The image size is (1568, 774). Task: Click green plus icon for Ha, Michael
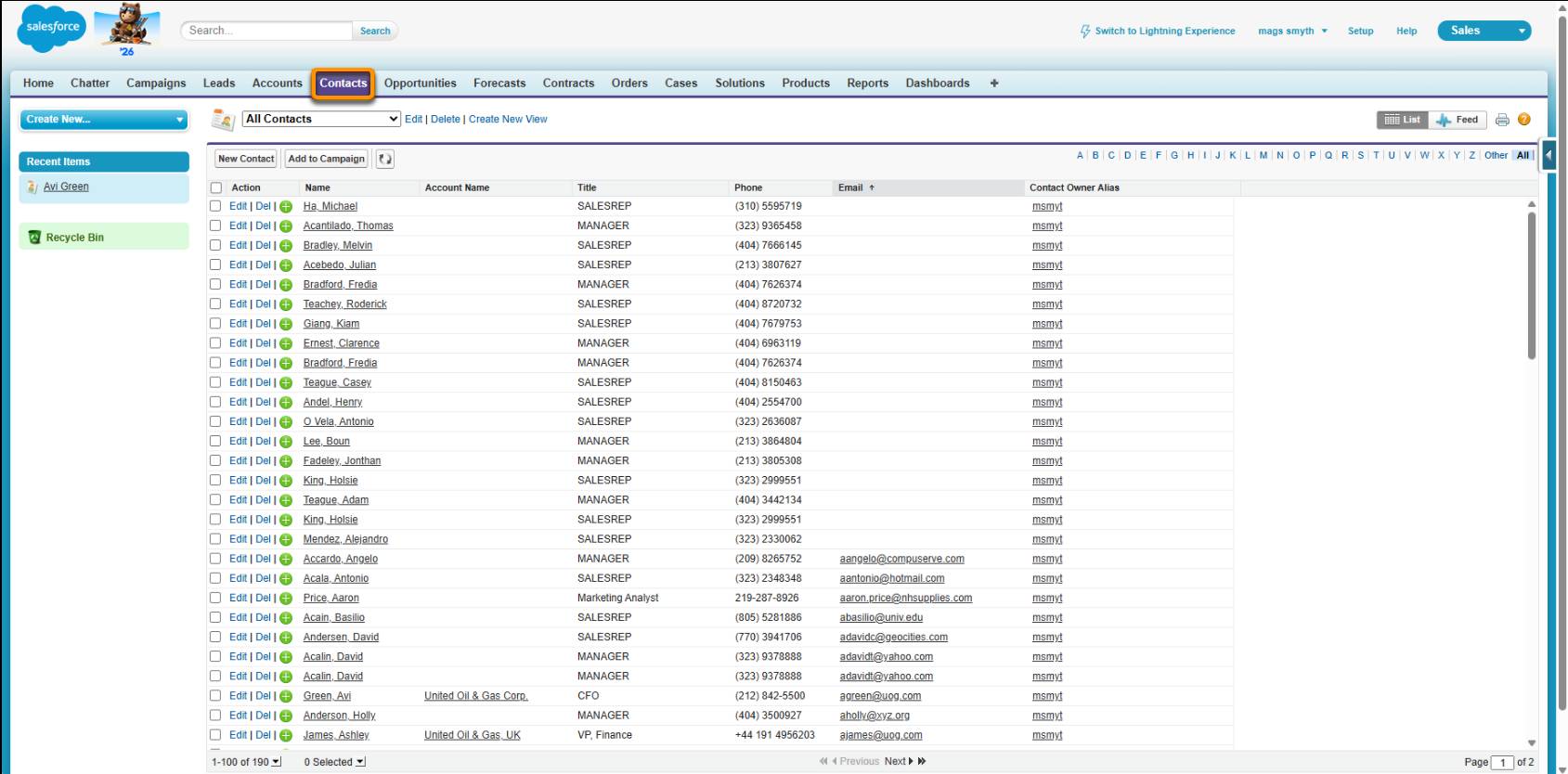tap(286, 207)
